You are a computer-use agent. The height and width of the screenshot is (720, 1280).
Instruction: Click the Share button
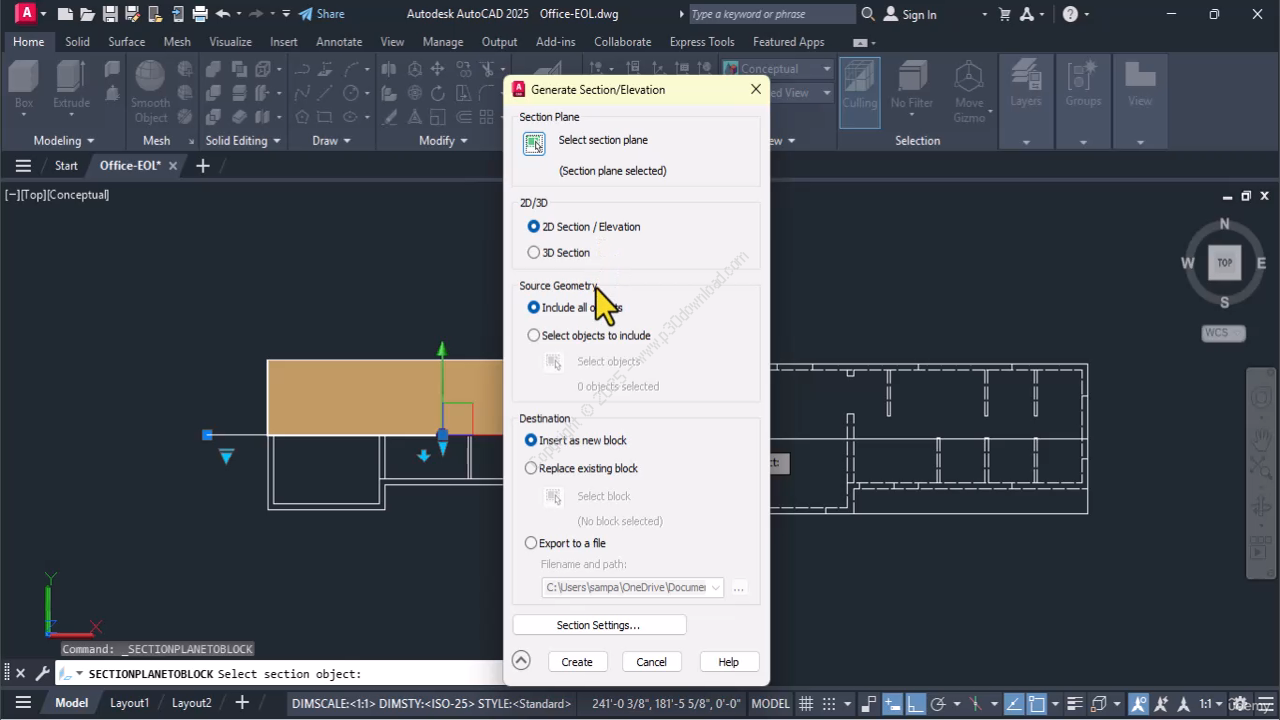[321, 14]
